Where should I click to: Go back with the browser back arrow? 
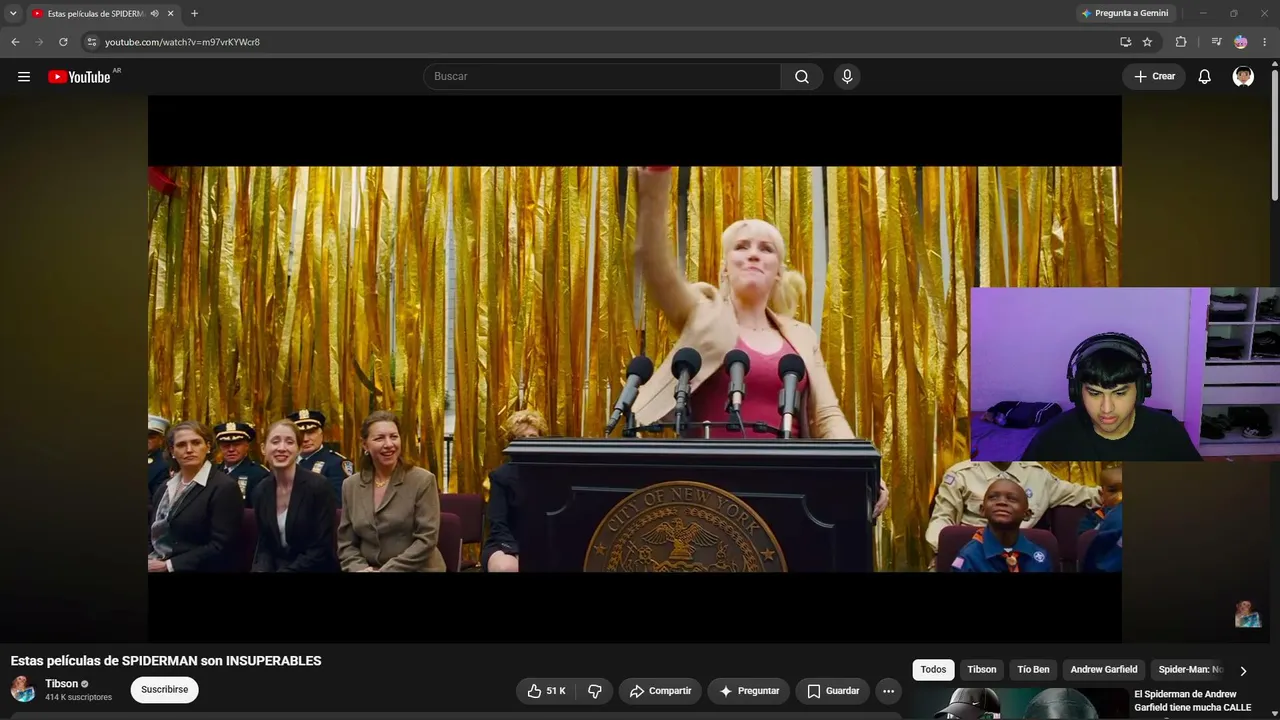tap(15, 42)
